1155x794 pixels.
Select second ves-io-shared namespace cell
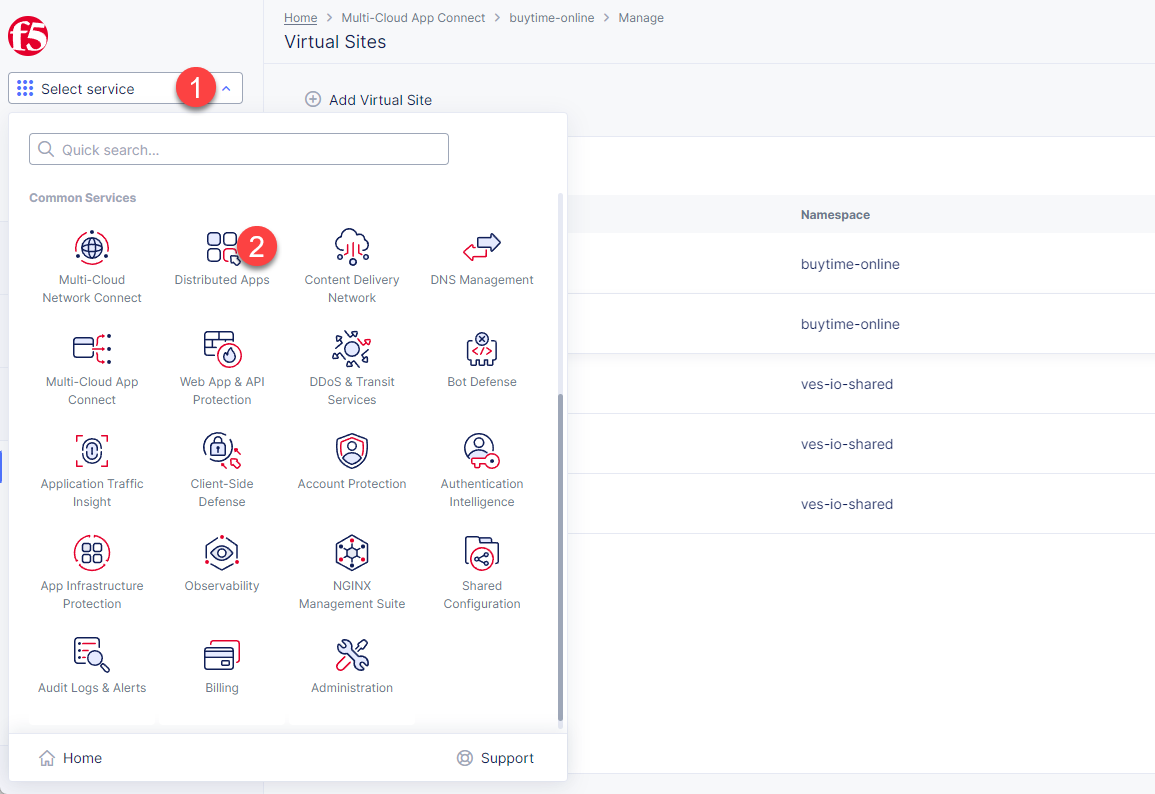[847, 444]
